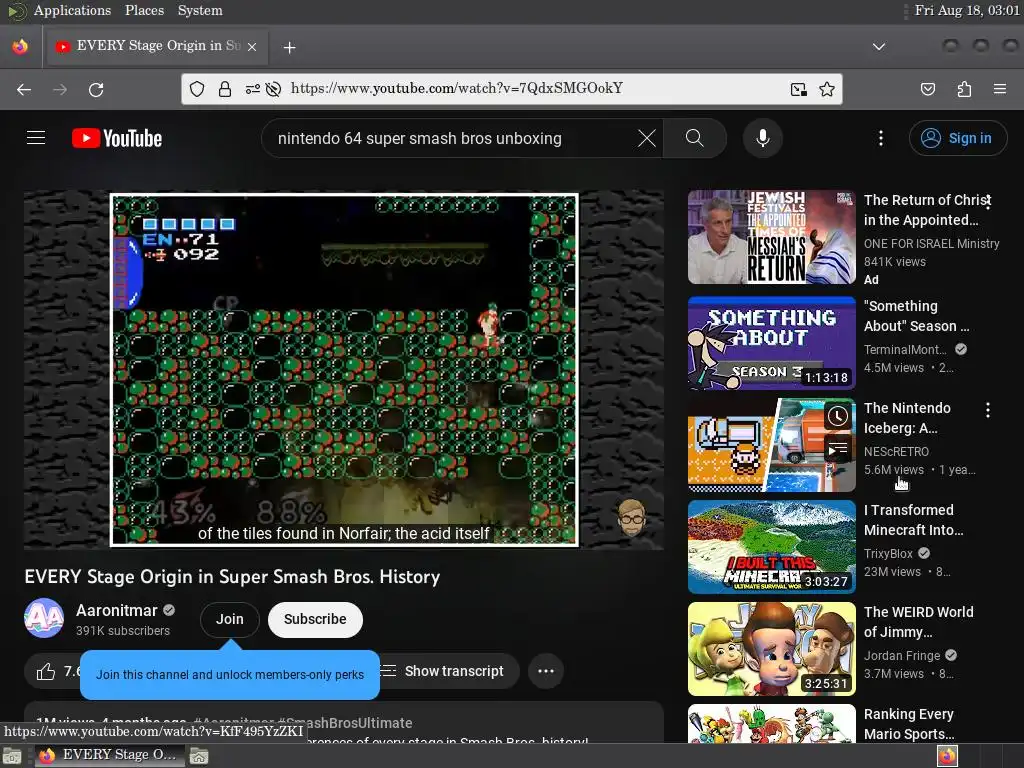Open Something About Season thumbnail
Screen dimensions: 1024x768
(x=771, y=344)
